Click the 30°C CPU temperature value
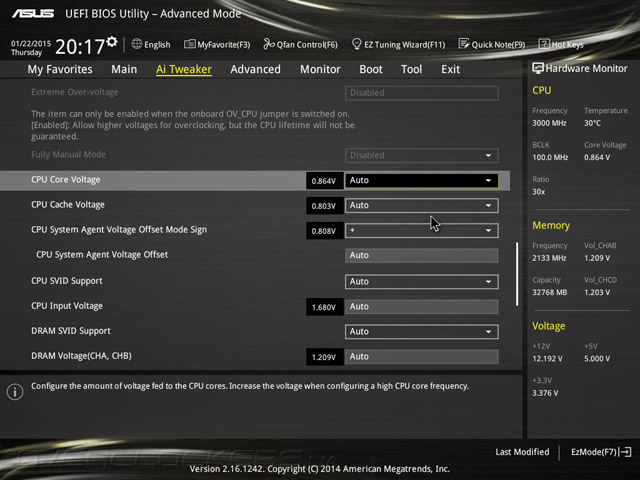The image size is (640, 480). (592, 123)
